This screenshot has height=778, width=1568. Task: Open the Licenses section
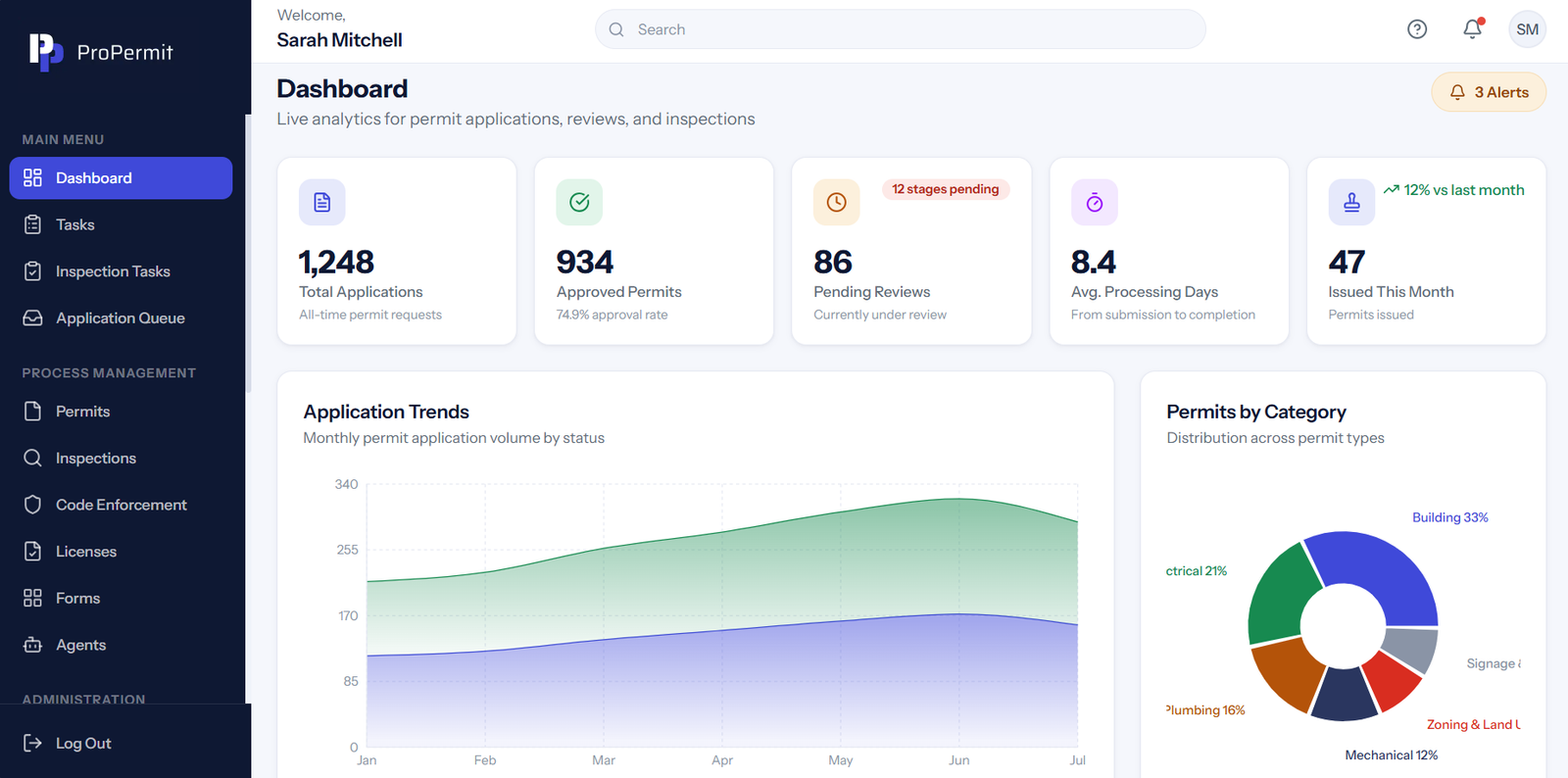(x=121, y=552)
